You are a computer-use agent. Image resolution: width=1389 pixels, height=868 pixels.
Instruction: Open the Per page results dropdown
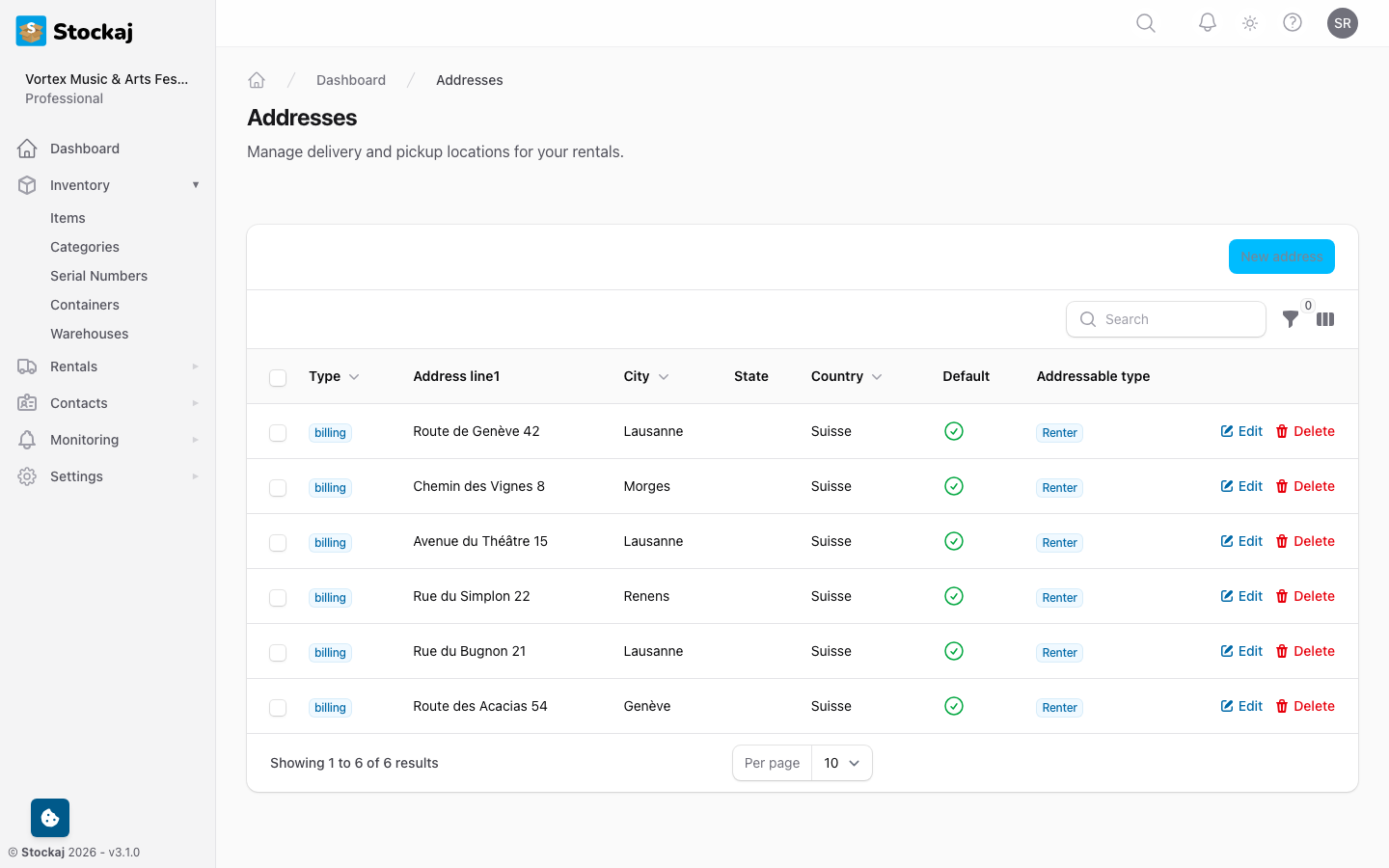[x=841, y=762]
